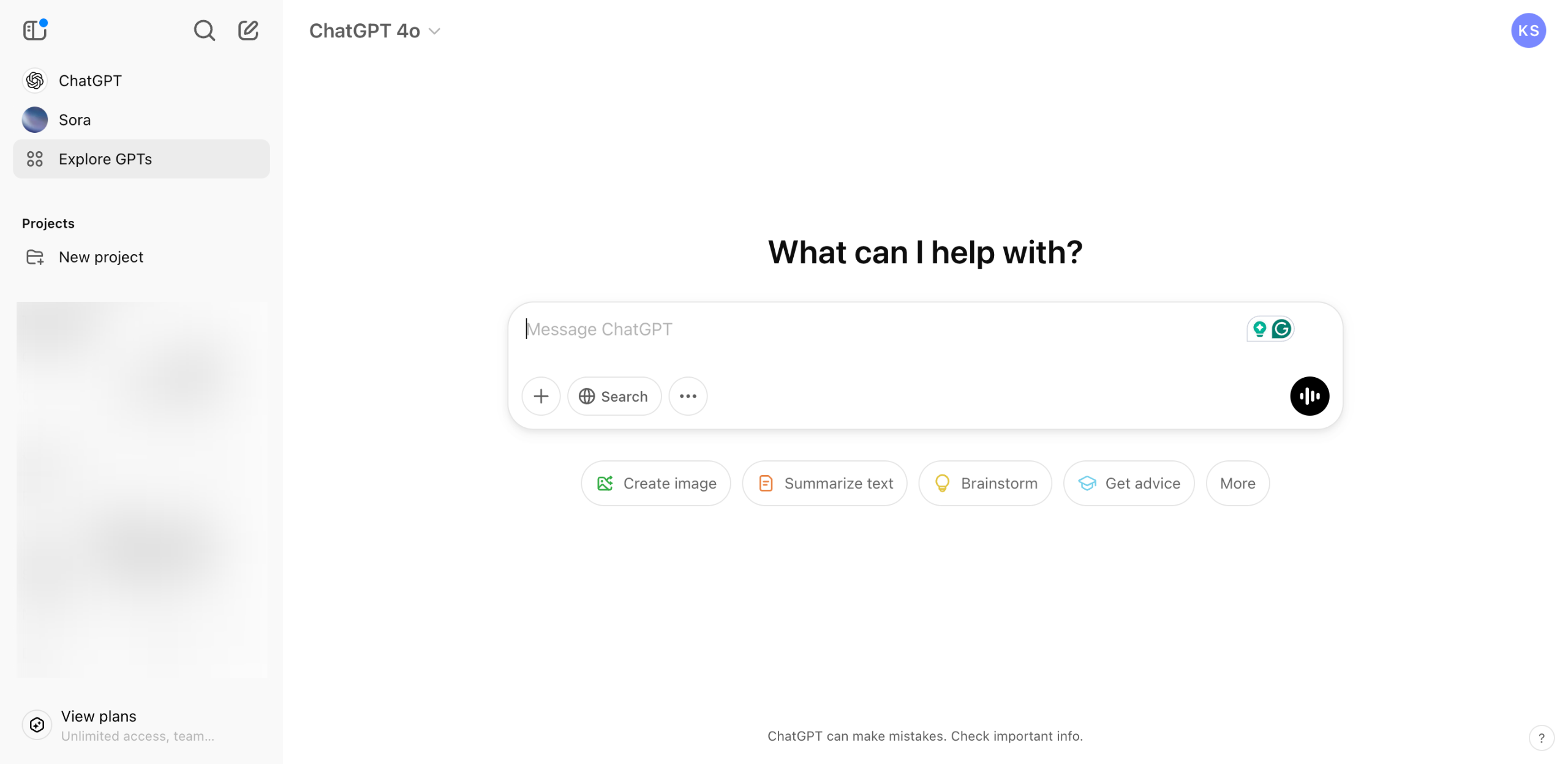Open the KS account avatar menu
Viewport: 1568px width, 764px height.
click(x=1528, y=31)
